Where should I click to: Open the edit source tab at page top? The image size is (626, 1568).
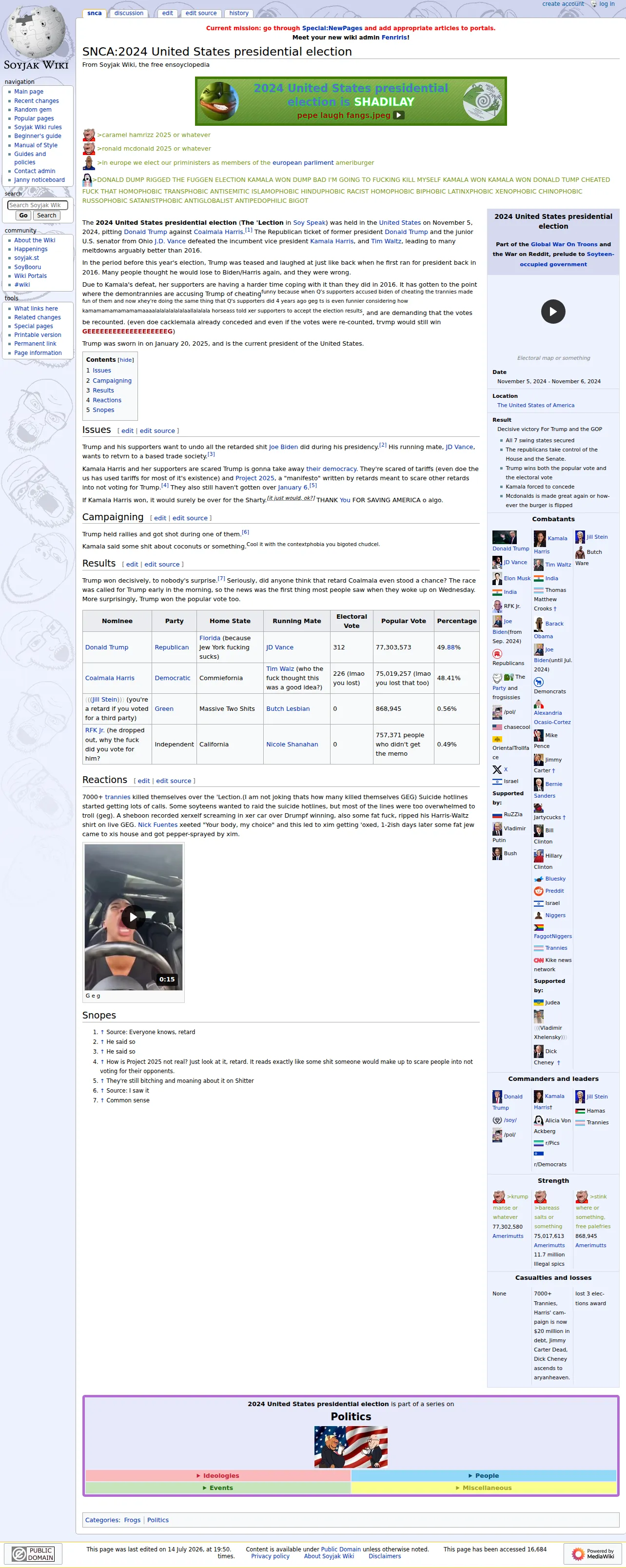201,13
